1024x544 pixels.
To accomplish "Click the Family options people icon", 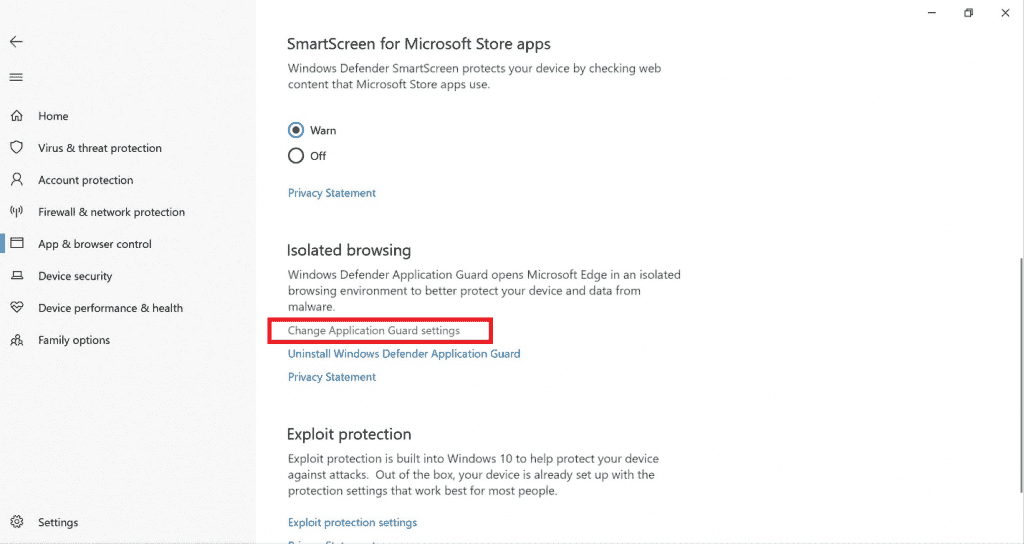I will 17,340.
